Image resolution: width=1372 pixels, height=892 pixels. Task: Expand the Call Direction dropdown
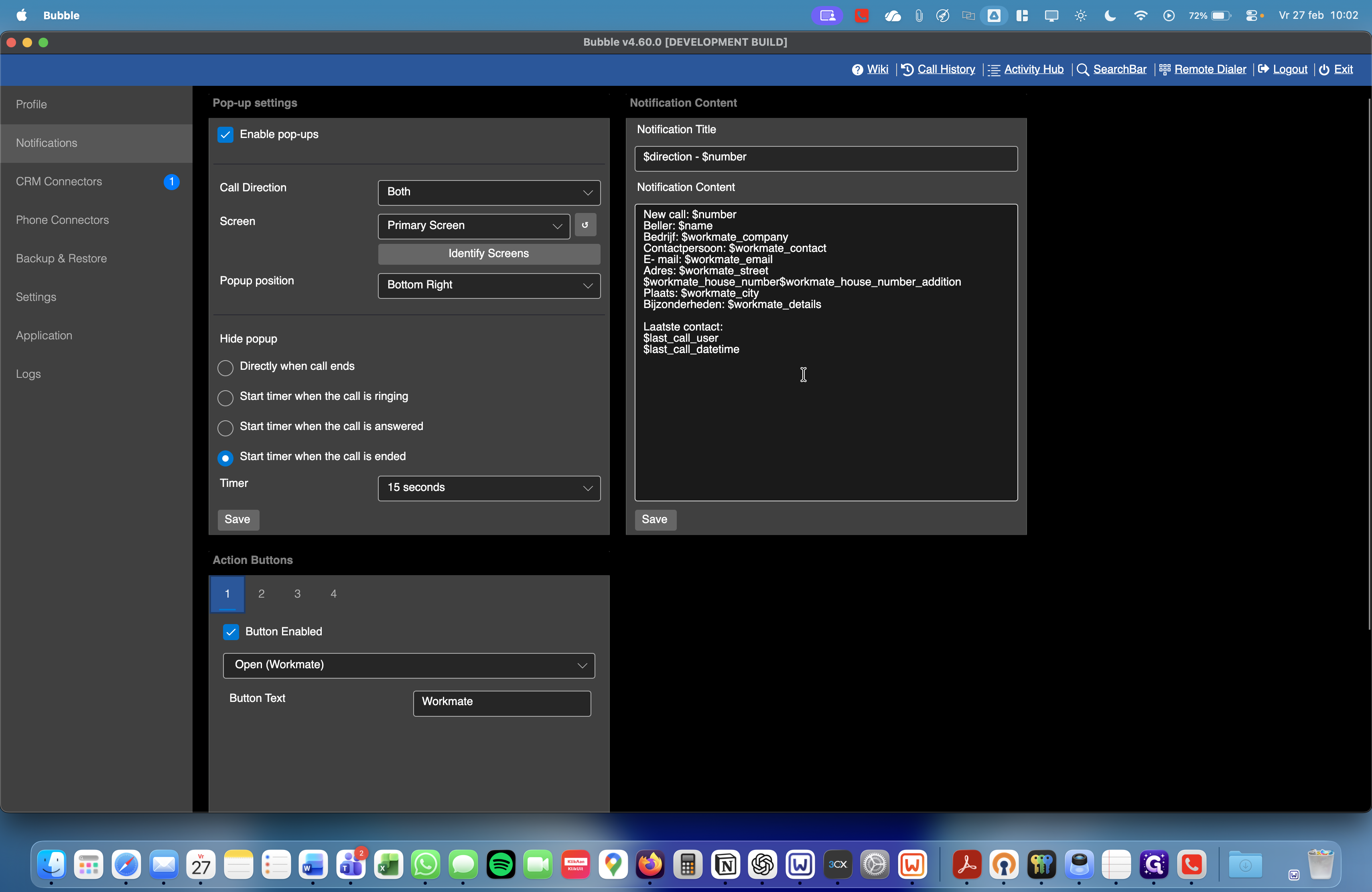[x=489, y=193]
